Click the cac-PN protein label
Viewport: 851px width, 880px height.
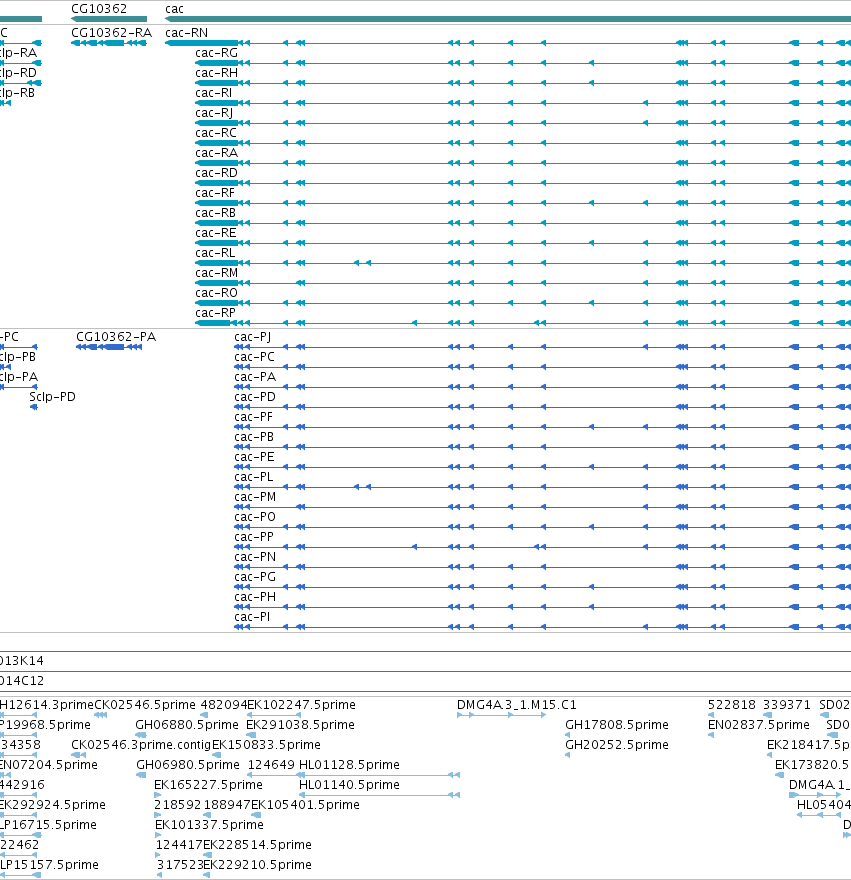(255, 557)
